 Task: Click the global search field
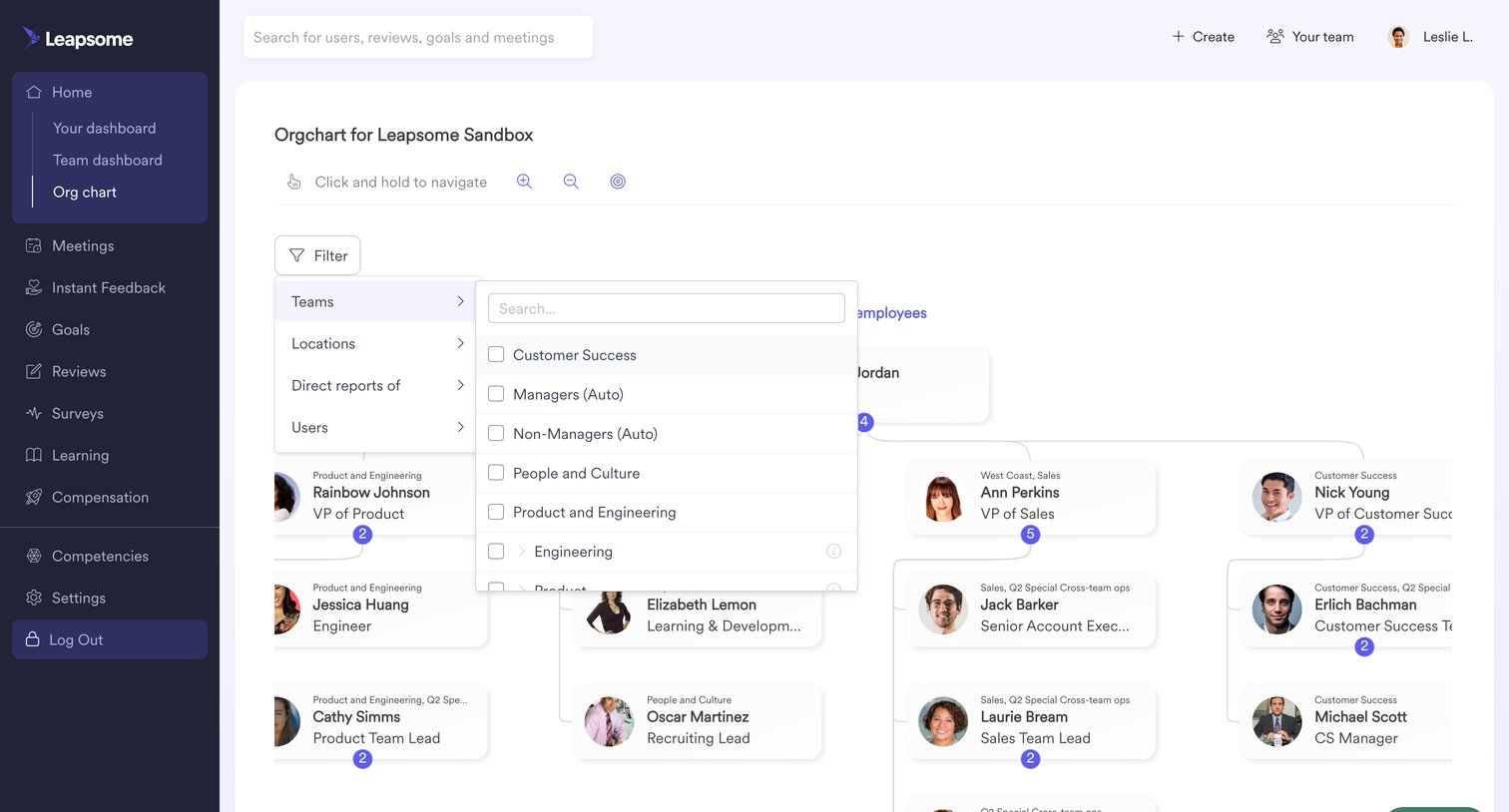(x=418, y=37)
